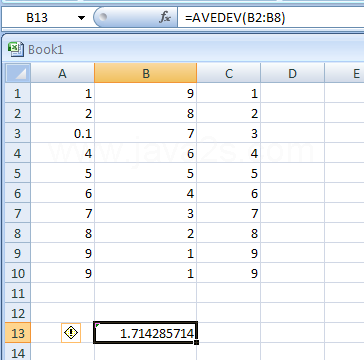Click empty cell B11
This screenshot has height=360, width=364.
[x=146, y=293]
